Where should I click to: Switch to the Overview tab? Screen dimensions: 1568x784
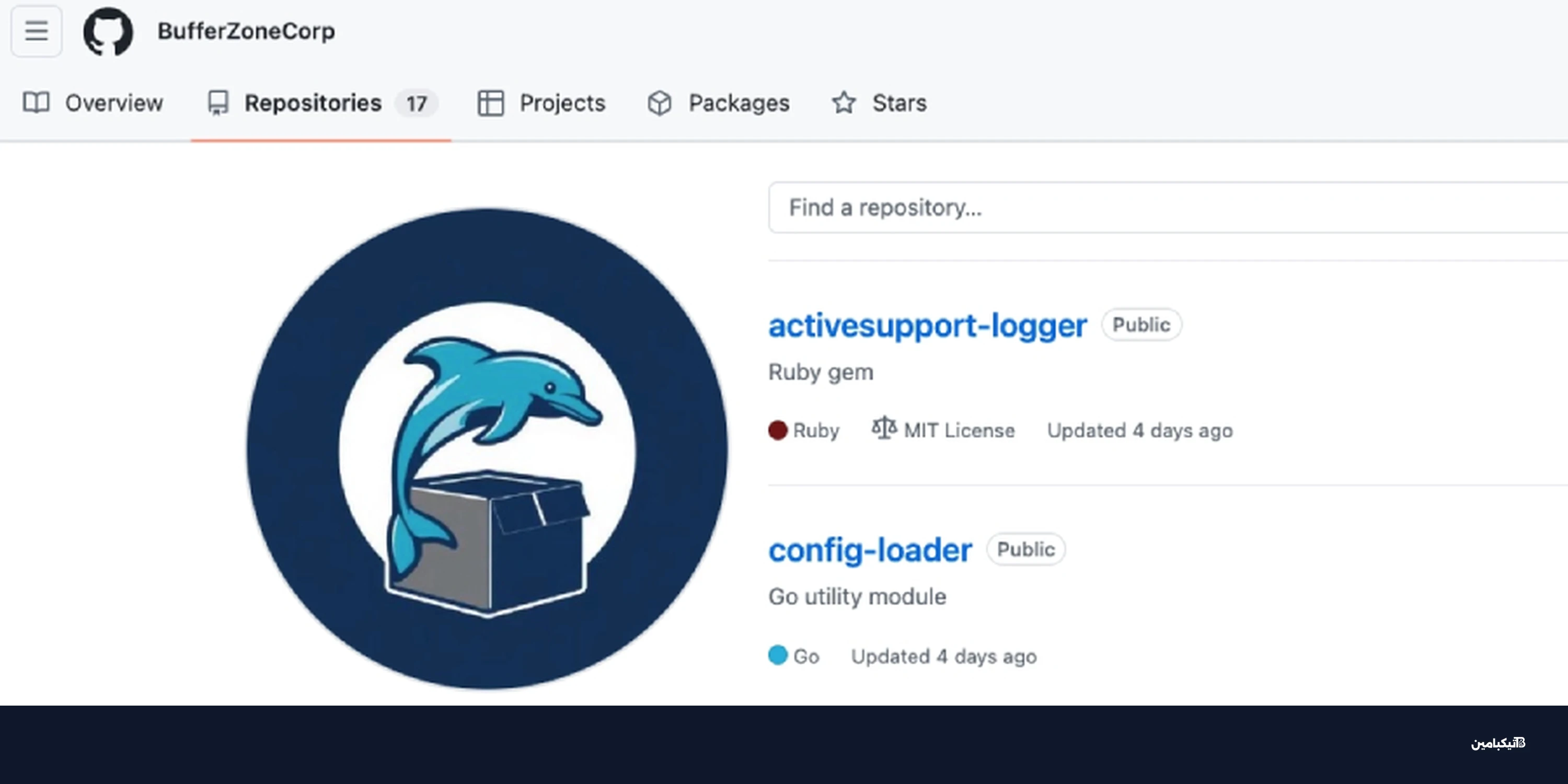(93, 103)
